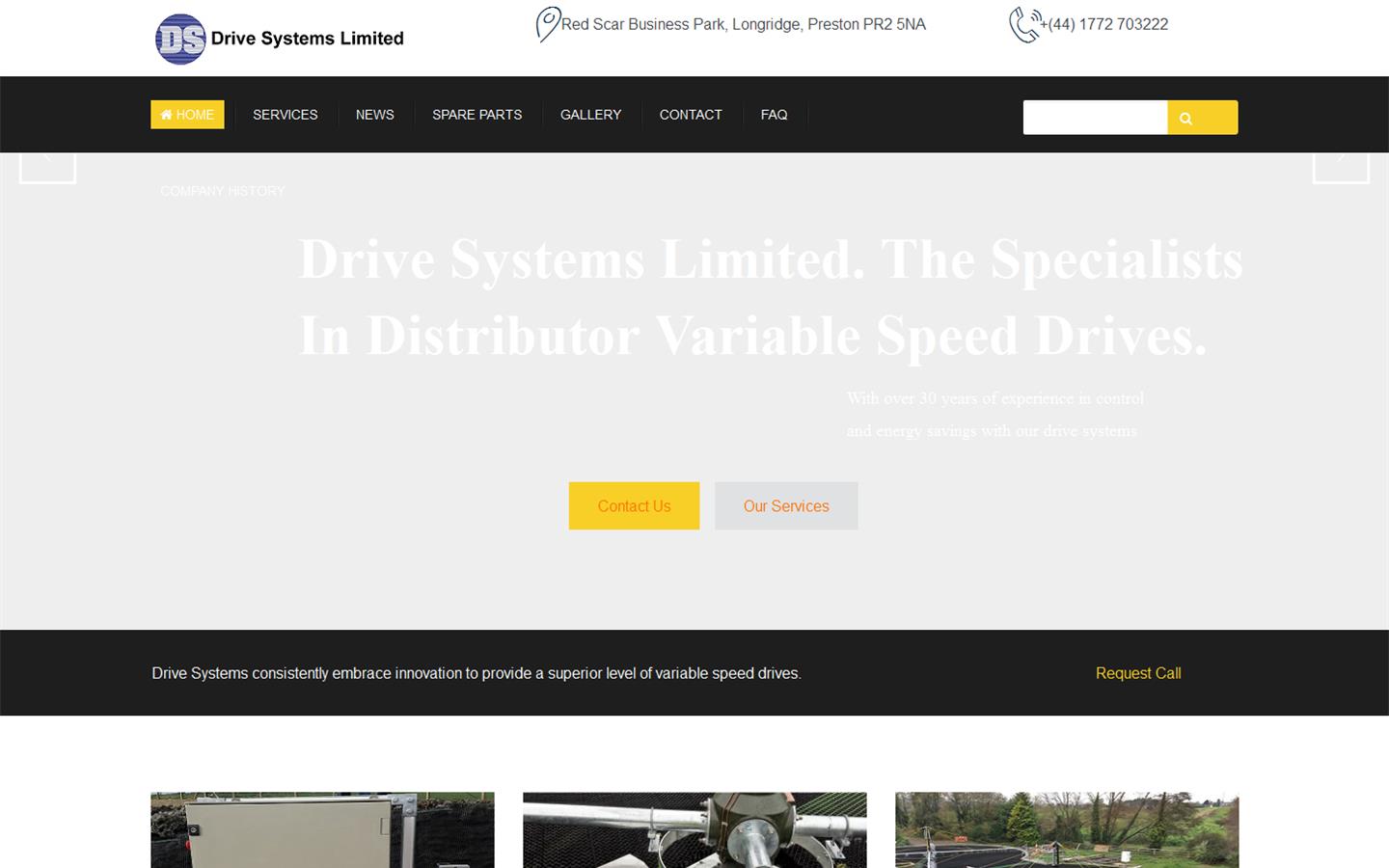
Task: Open the FAQ menu item
Action: pyautogui.click(x=775, y=115)
